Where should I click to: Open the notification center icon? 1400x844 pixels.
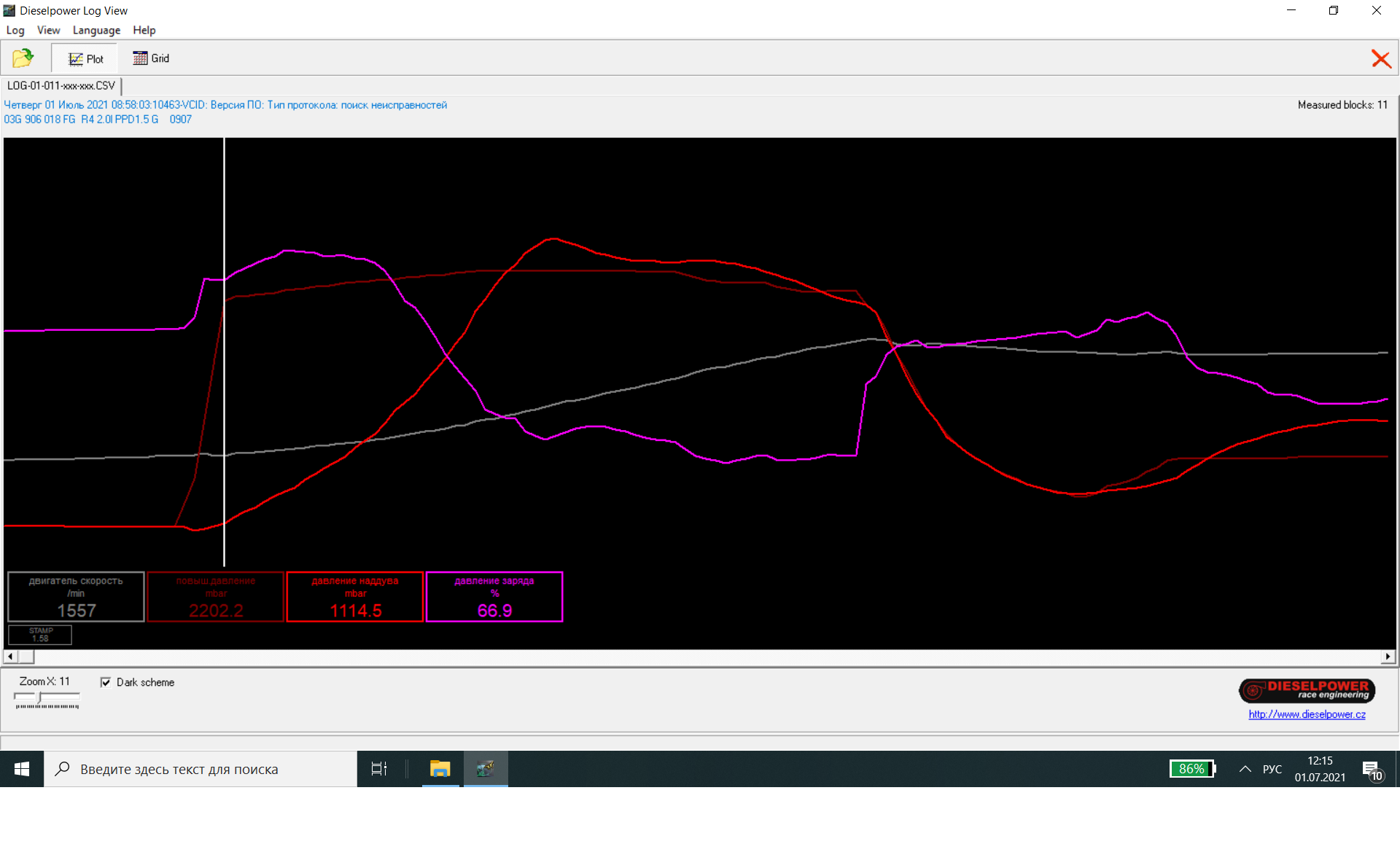coord(1372,770)
